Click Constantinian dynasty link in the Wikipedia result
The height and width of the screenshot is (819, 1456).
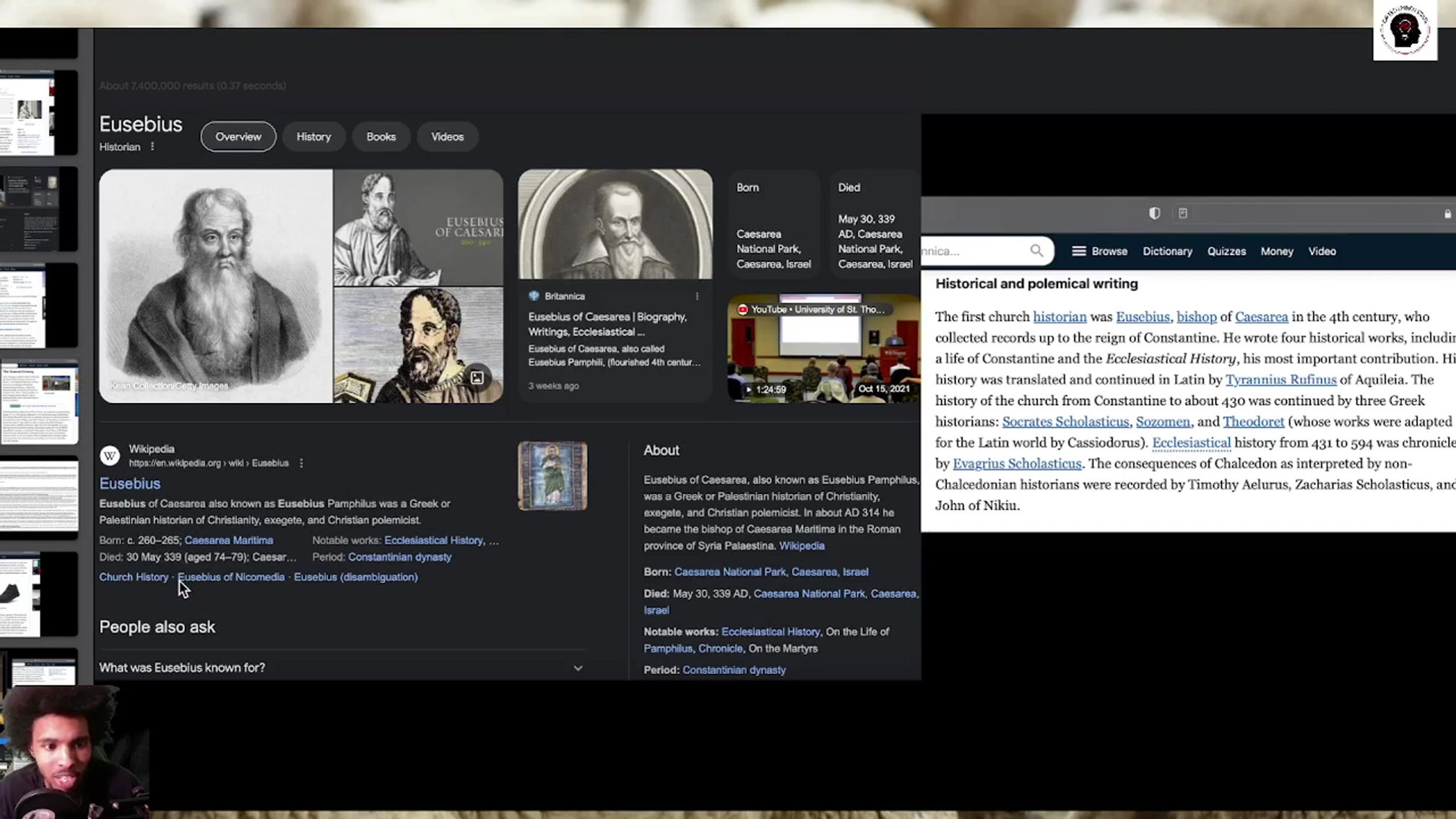(399, 557)
